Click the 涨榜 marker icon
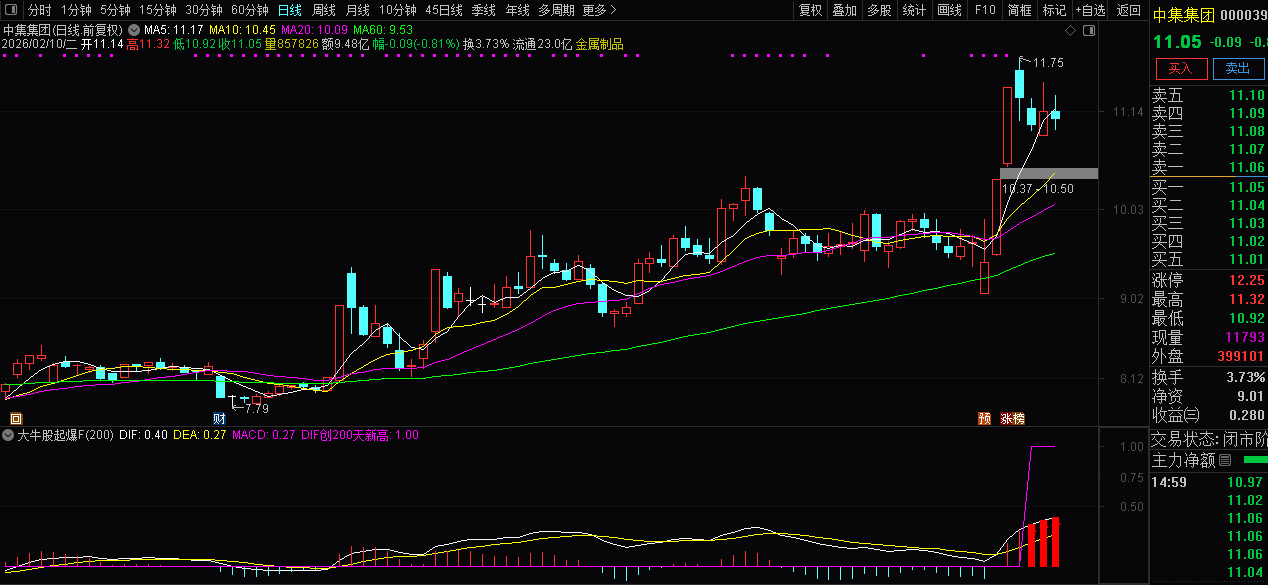This screenshot has height=585, width=1268. click(x=1012, y=418)
